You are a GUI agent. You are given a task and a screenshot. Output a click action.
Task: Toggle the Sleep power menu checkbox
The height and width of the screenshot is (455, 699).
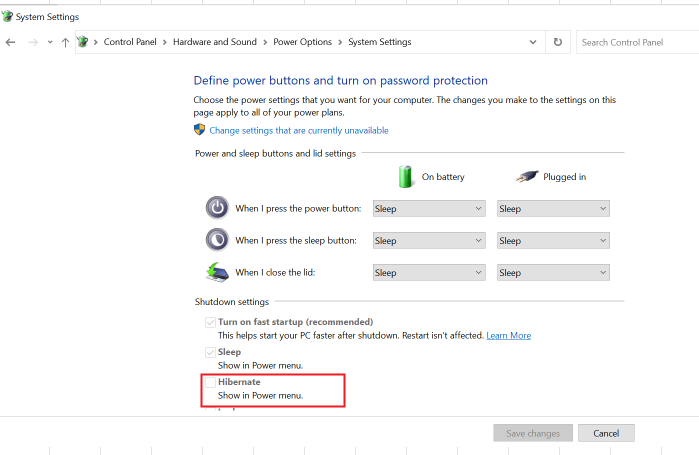[x=210, y=352]
